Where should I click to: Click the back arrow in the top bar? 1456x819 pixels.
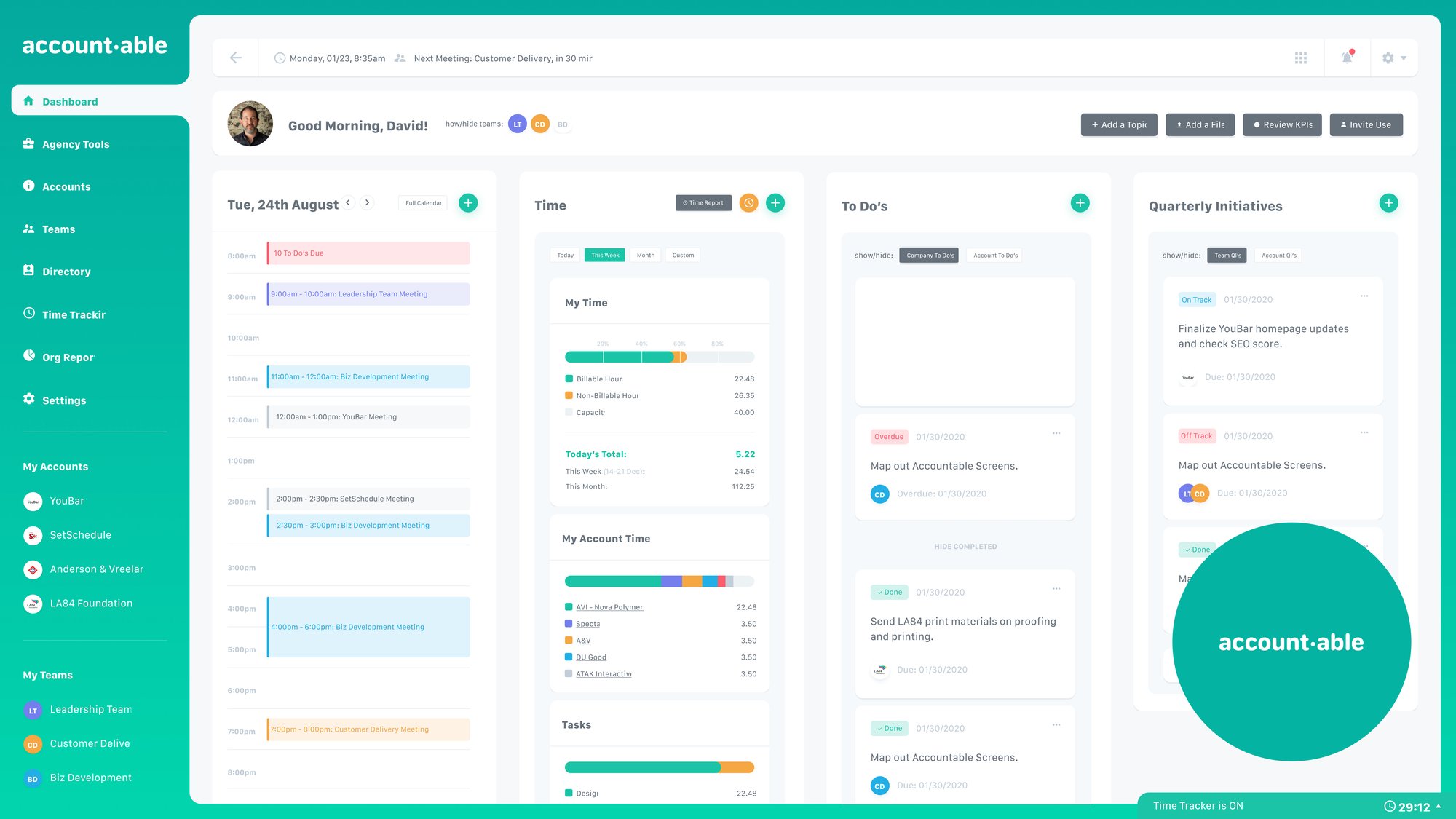pyautogui.click(x=235, y=58)
